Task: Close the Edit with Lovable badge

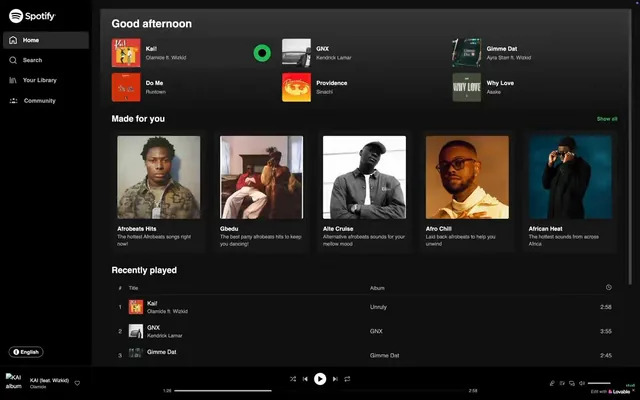Action: tap(633, 390)
